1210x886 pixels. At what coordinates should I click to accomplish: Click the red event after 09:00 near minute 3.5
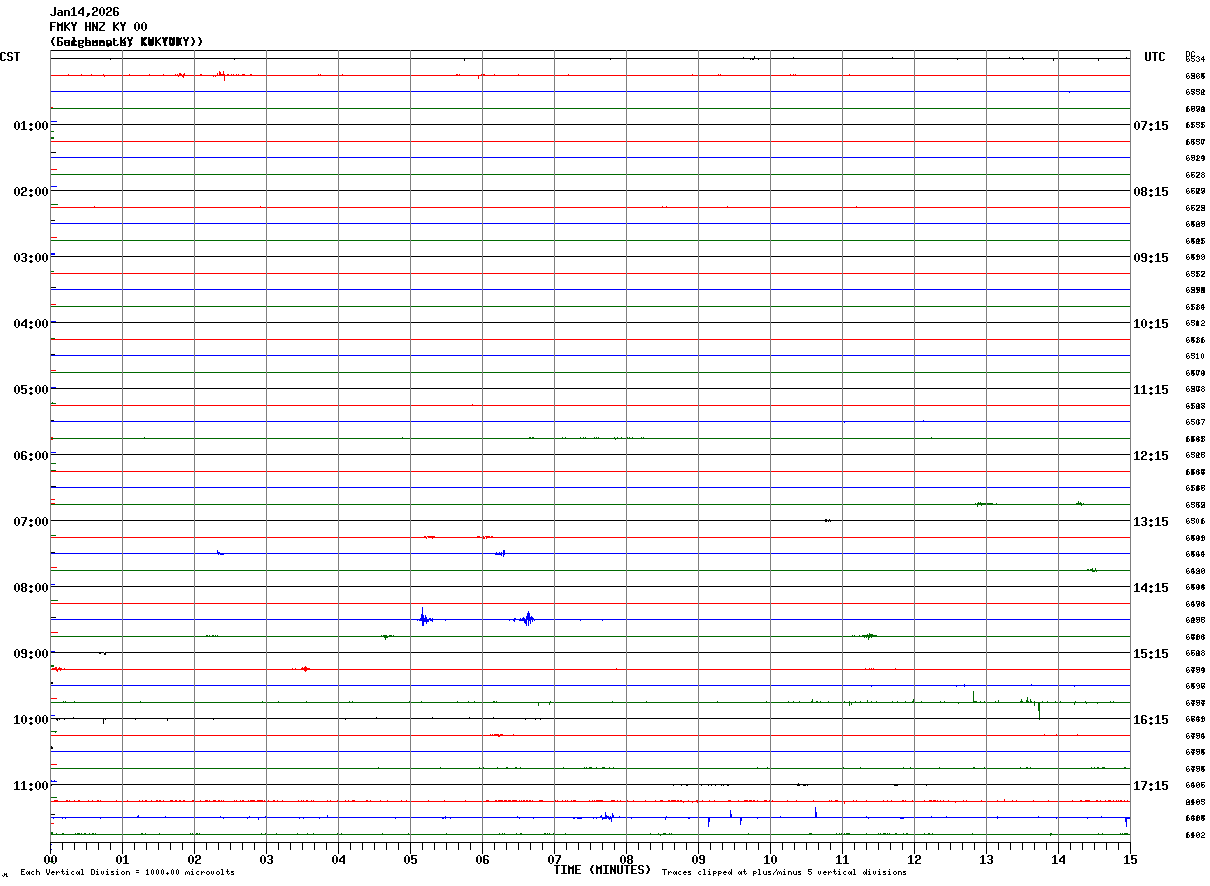pyautogui.click(x=303, y=668)
